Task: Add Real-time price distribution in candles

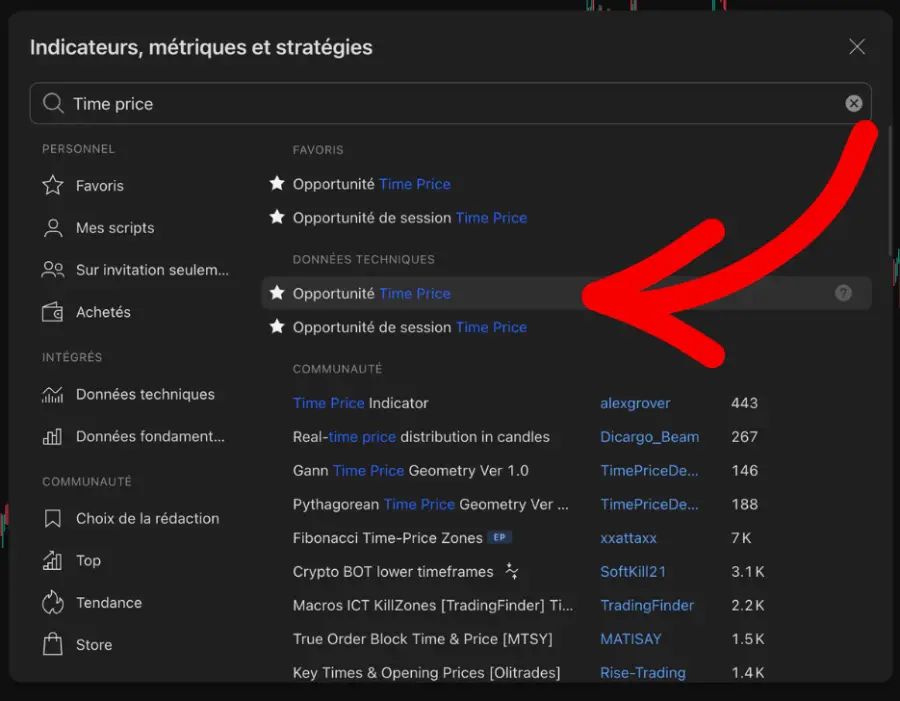Action: 421,437
